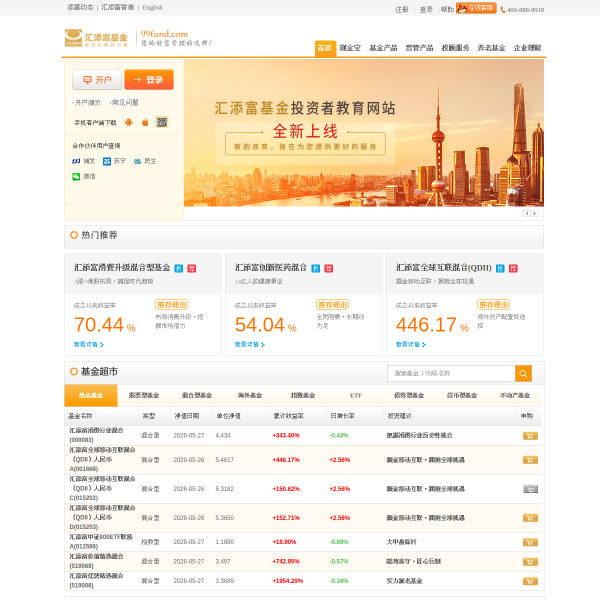Open the 资管产品 navigation menu
This screenshot has height=600, width=600.
click(419, 48)
